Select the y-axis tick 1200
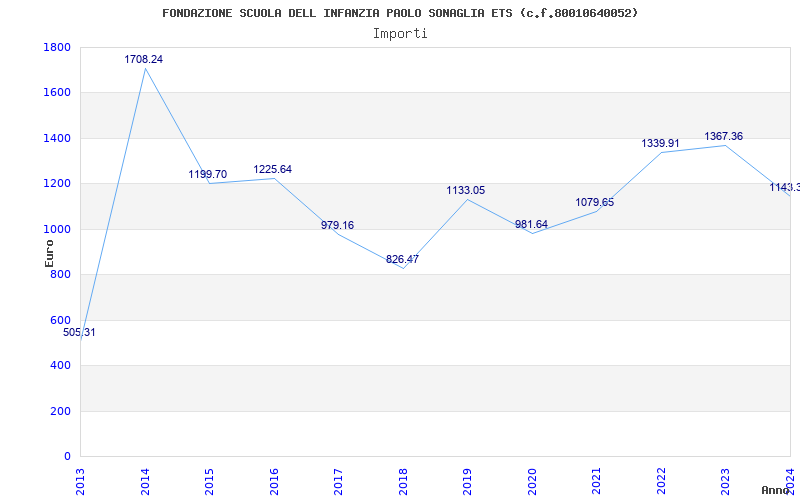The height and width of the screenshot is (500, 800). 57,184
